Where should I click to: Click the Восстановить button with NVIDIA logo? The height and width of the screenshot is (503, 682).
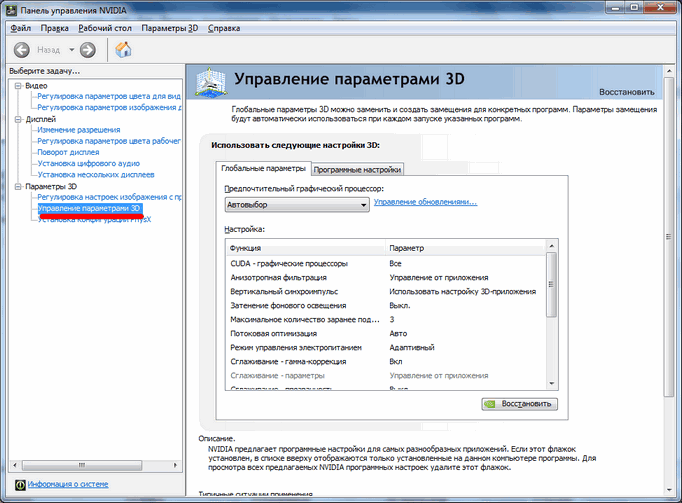pyautogui.click(x=519, y=404)
